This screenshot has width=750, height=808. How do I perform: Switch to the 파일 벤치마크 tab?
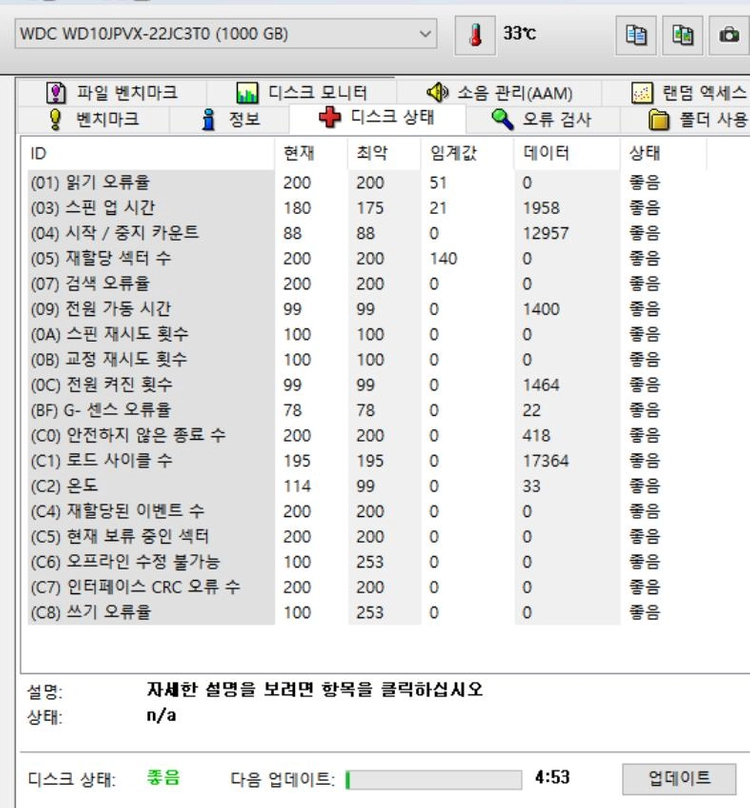112,93
